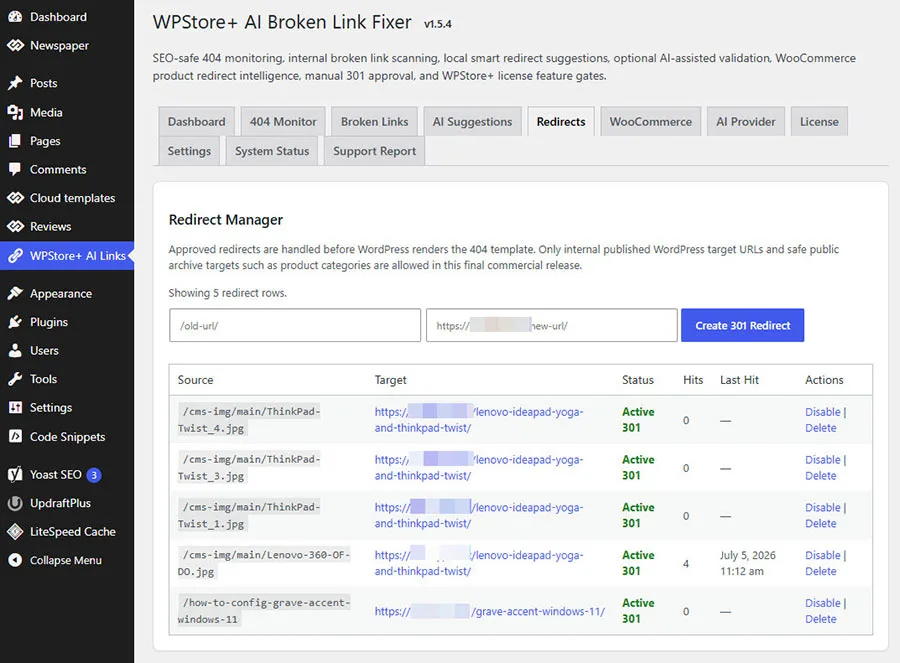Click the Newspaper theme icon
The image size is (900, 663).
tap(15, 45)
